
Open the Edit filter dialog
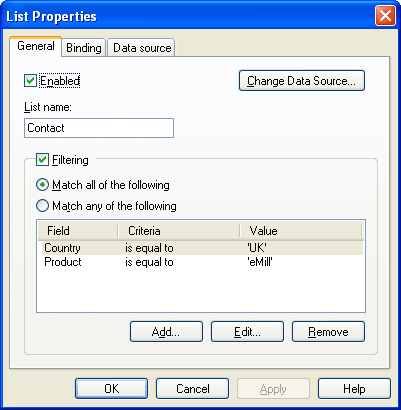pos(247,332)
